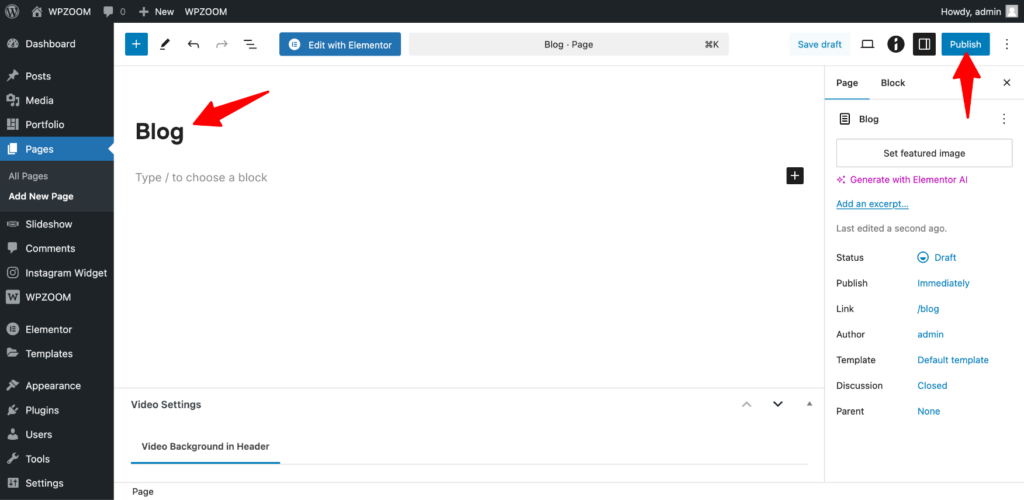Open the three-dot Options menu

(x=1006, y=44)
